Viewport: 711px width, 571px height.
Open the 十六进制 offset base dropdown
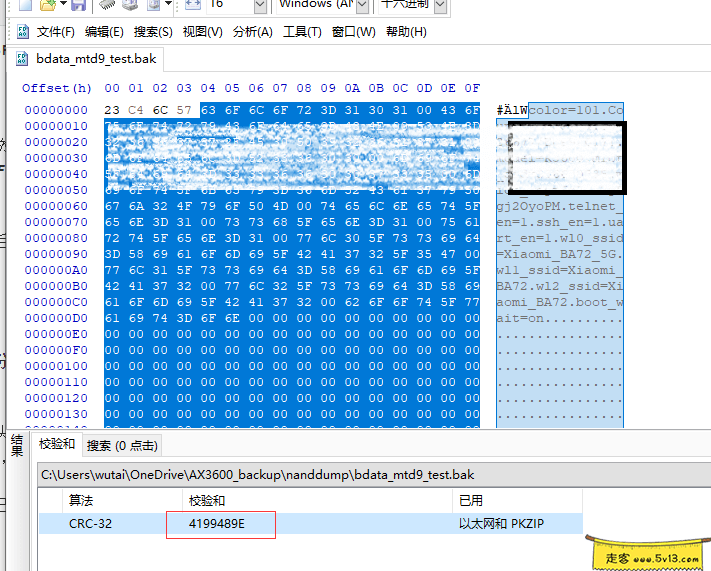(x=440, y=5)
